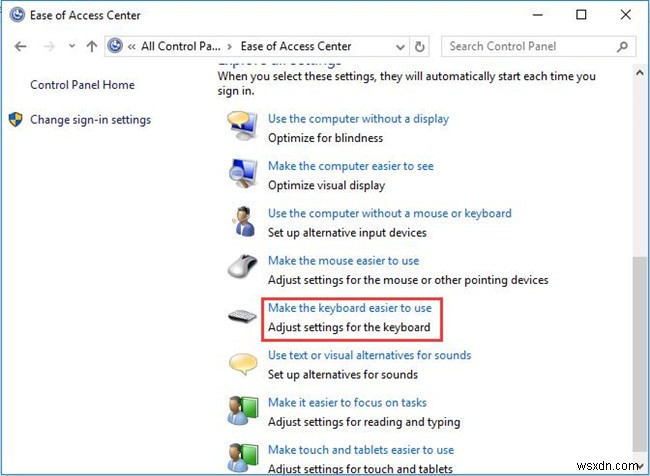Refresh the Ease of Access Center page
The width and height of the screenshot is (650, 476).
click(x=420, y=47)
